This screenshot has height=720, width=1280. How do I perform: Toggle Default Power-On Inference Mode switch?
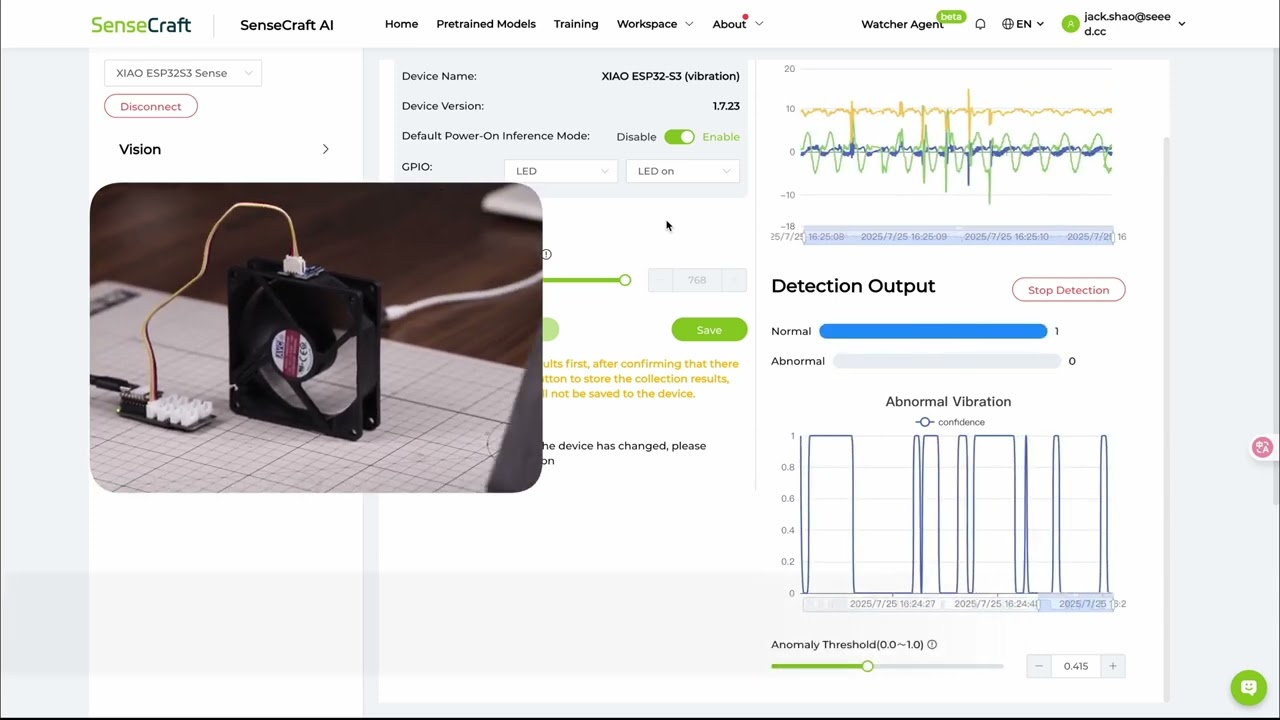pos(679,137)
